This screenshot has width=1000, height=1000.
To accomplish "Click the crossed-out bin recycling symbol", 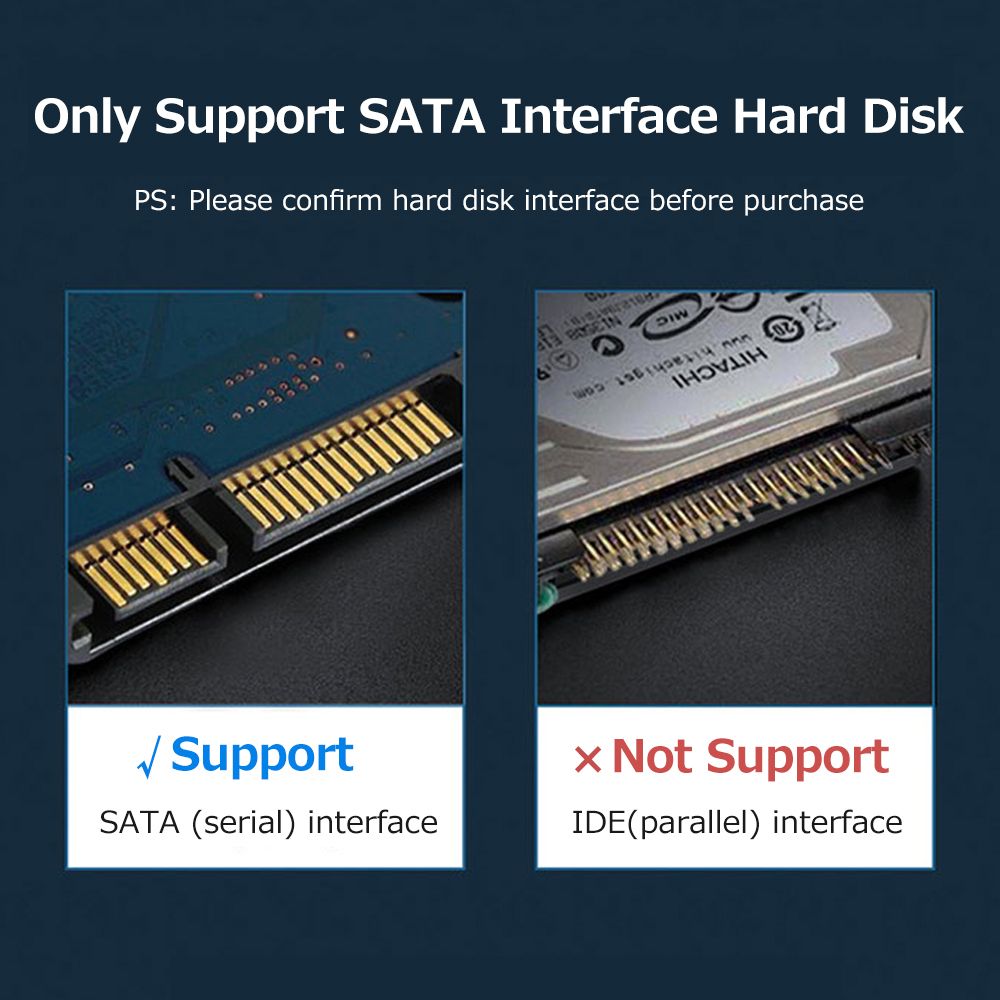I will pyautogui.click(x=818, y=316).
